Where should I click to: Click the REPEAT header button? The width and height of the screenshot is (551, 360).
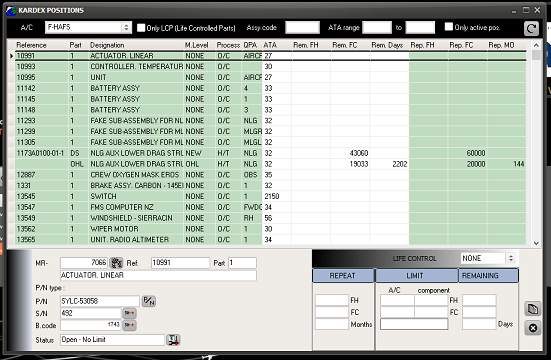point(343,276)
